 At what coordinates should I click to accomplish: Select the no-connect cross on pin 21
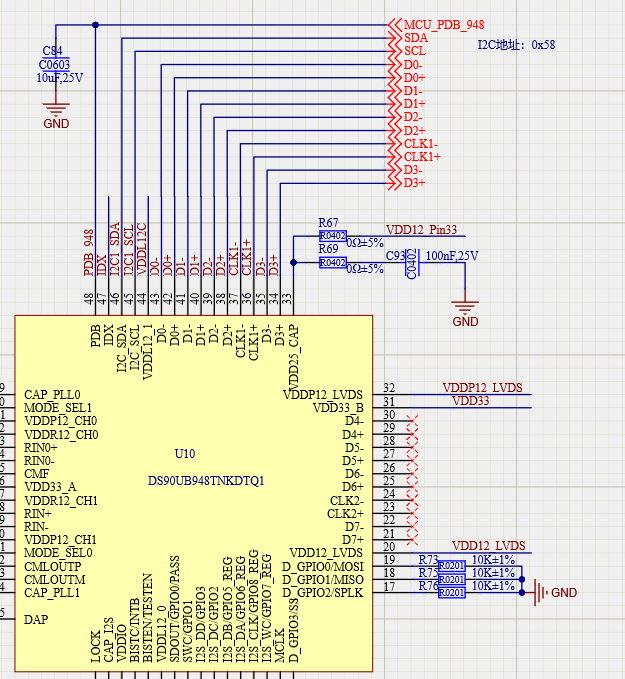pyautogui.click(x=412, y=539)
